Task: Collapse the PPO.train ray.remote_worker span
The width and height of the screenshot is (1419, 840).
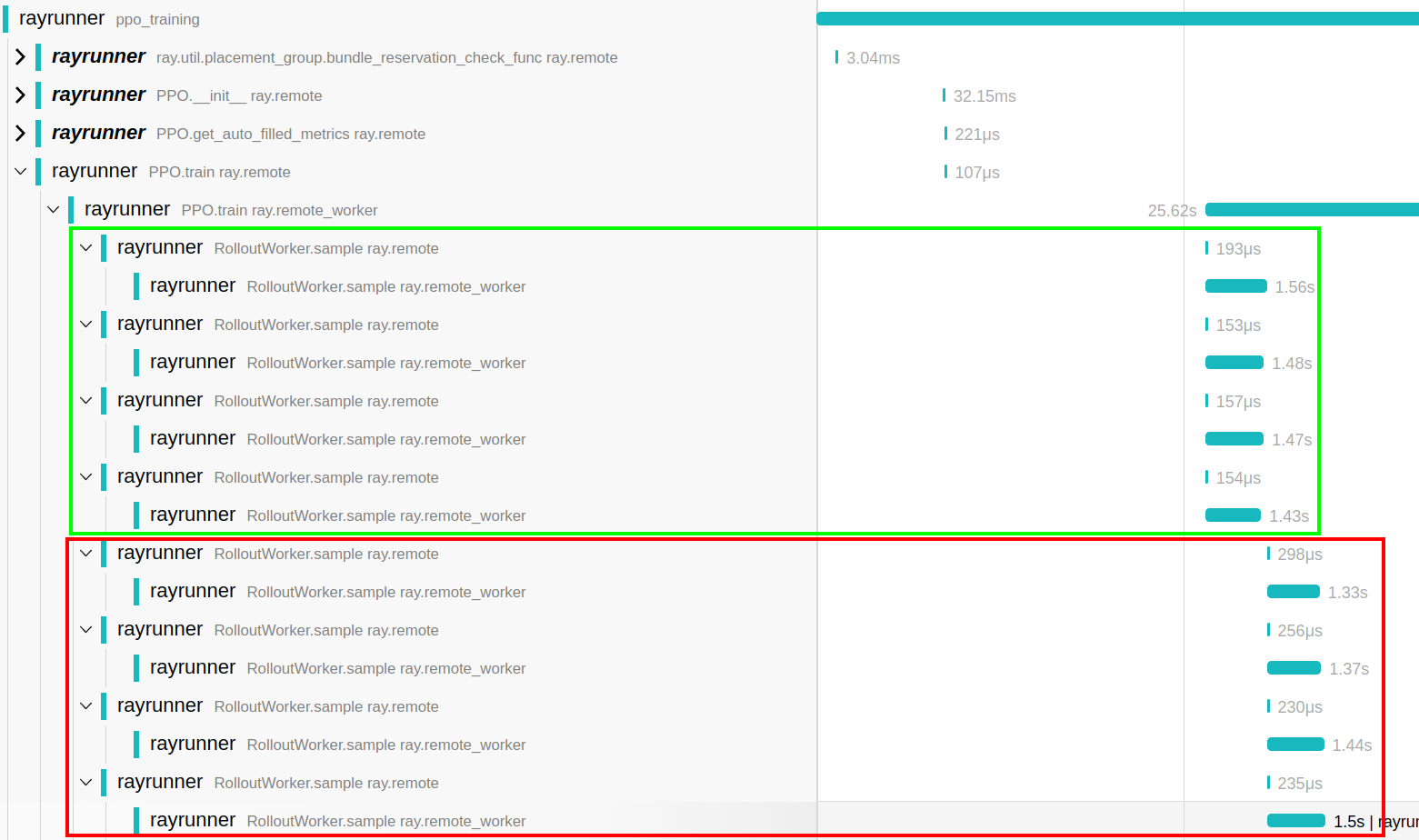Action: [53, 210]
